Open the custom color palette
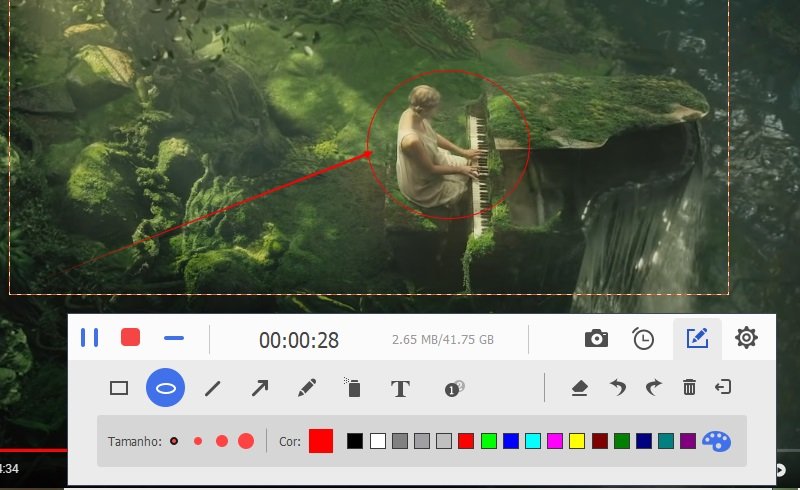800x490 pixels. click(x=716, y=441)
